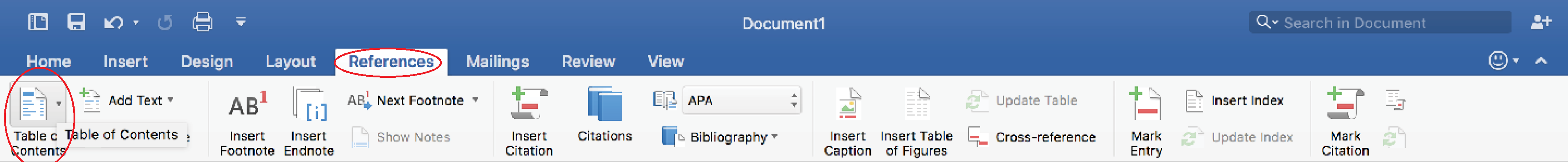Screen dimensions: 1568x162
Task: Switch to the Layout tab
Action: tap(290, 62)
